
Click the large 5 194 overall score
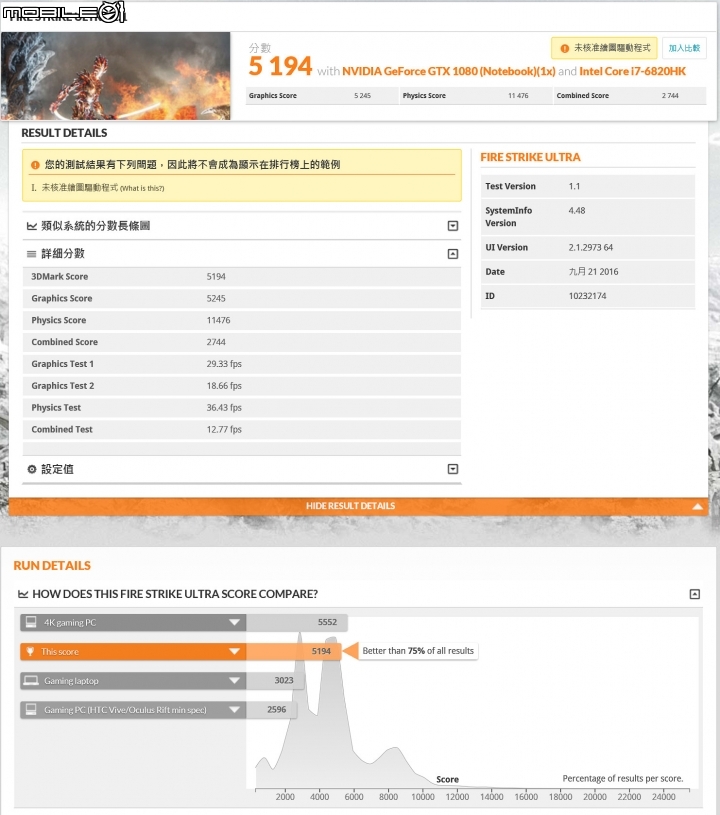coord(280,67)
